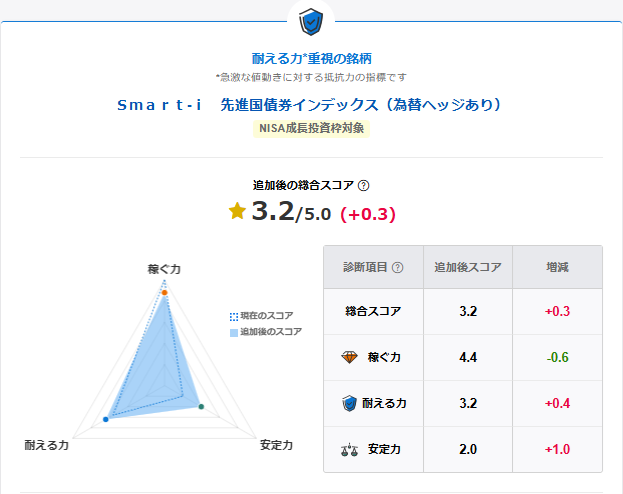
Task: Click the balance scale icon for 安定力
Action: (x=348, y=449)
